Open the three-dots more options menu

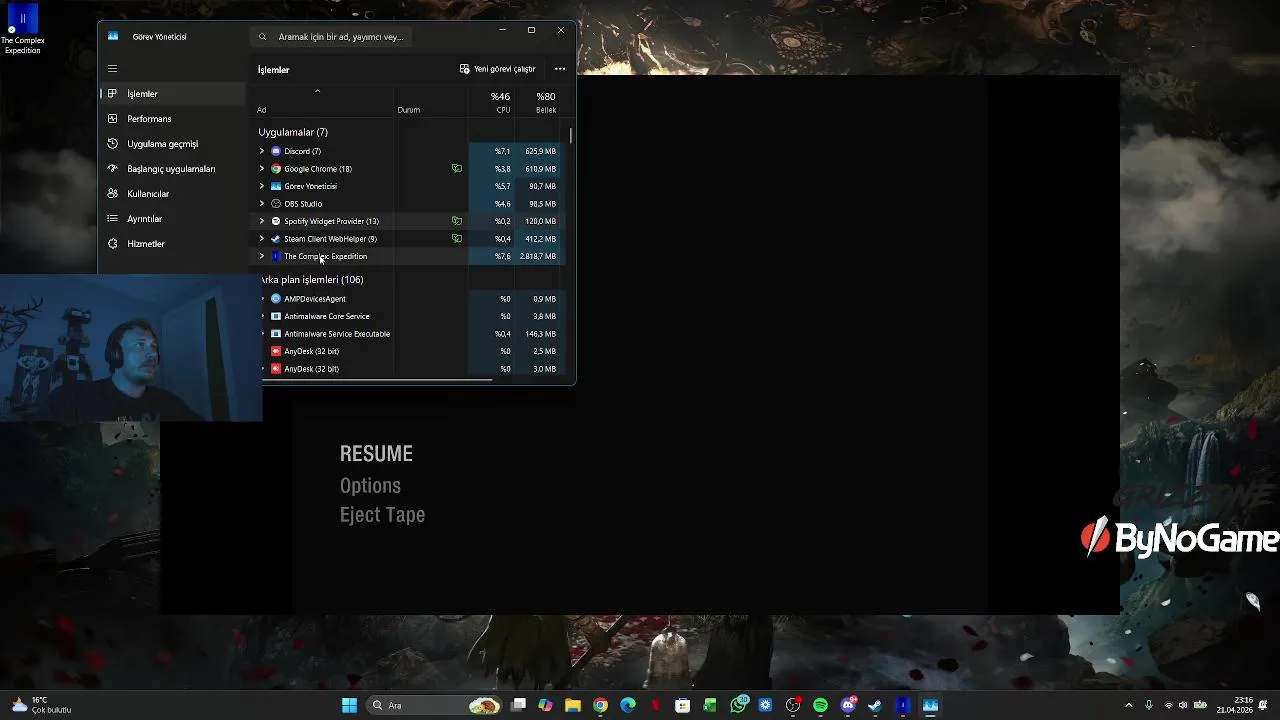tap(560, 69)
